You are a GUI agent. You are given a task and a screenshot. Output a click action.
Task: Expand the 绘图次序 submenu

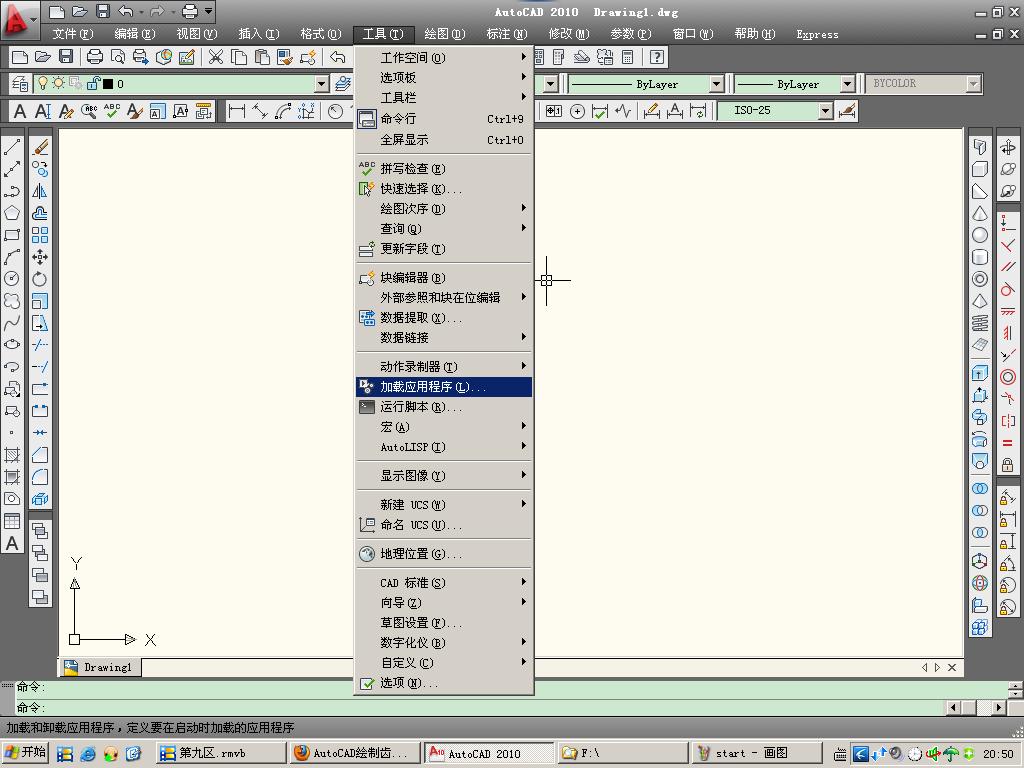click(445, 209)
